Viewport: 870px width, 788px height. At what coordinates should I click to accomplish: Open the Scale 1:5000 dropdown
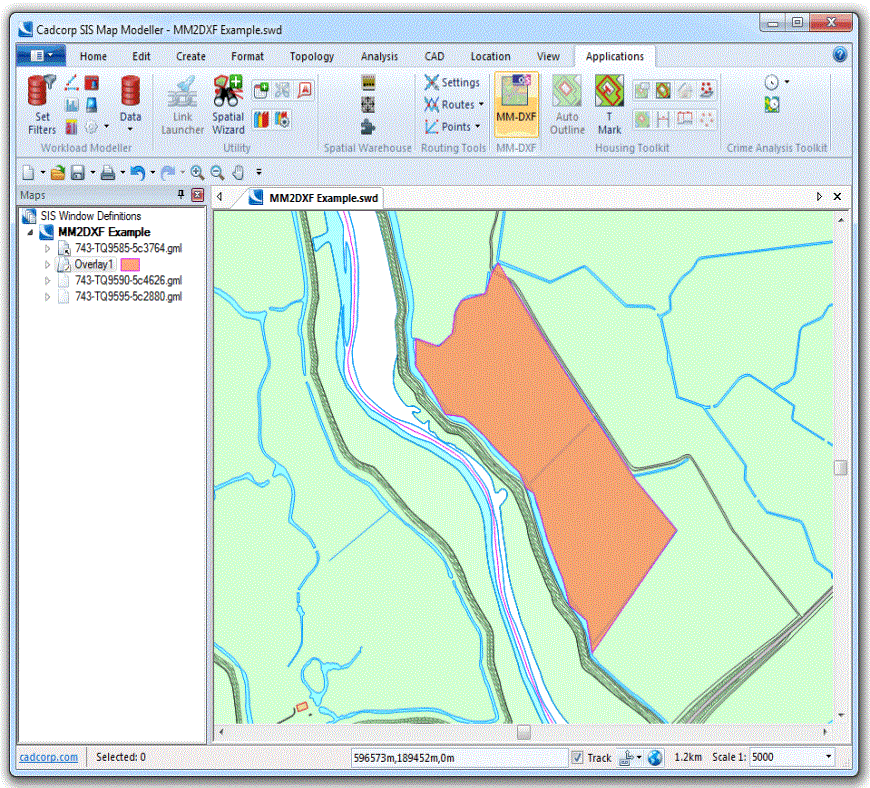pos(829,757)
